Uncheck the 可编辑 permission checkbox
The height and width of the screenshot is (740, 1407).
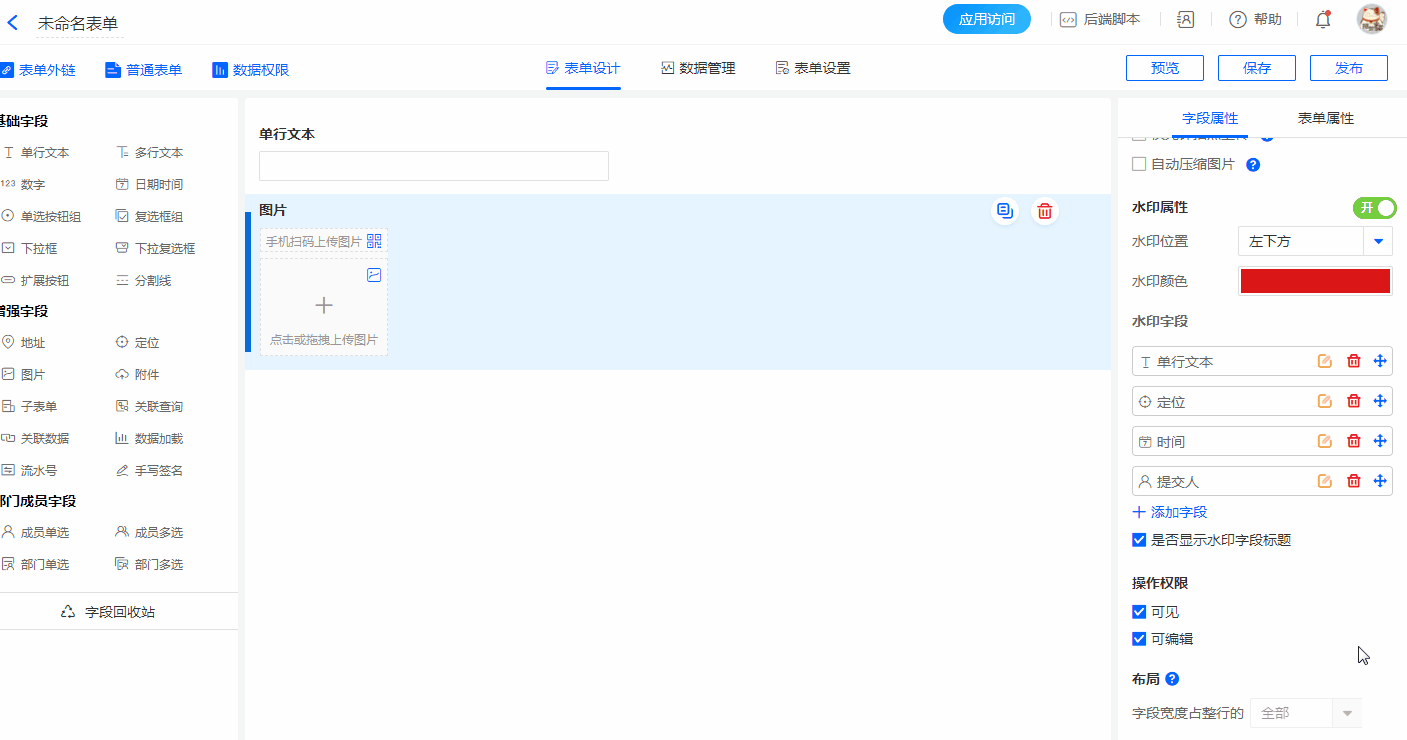click(x=1139, y=639)
